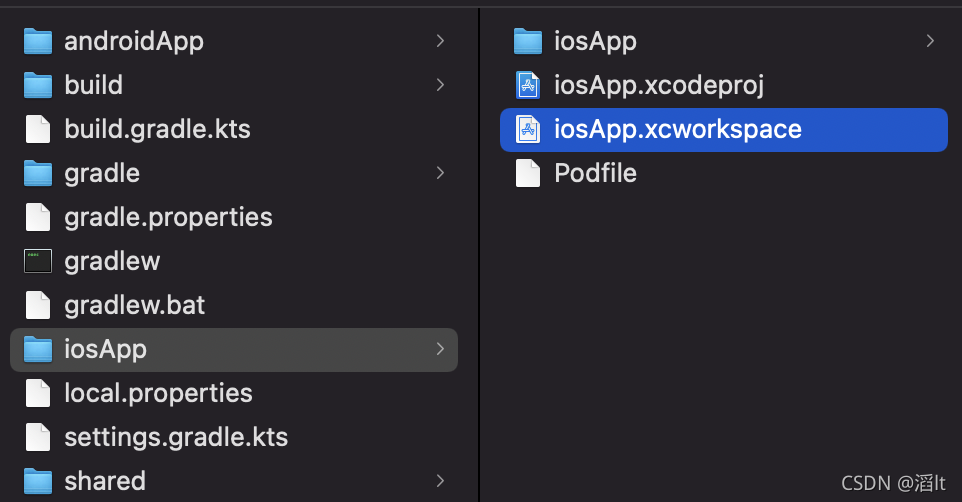Click the shared folder icon
Image resolution: width=962 pixels, height=502 pixels.
coord(38,481)
